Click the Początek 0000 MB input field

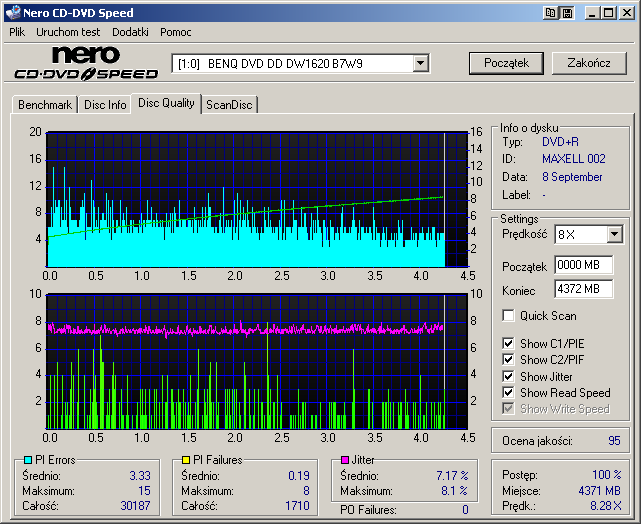pyautogui.click(x=584, y=265)
